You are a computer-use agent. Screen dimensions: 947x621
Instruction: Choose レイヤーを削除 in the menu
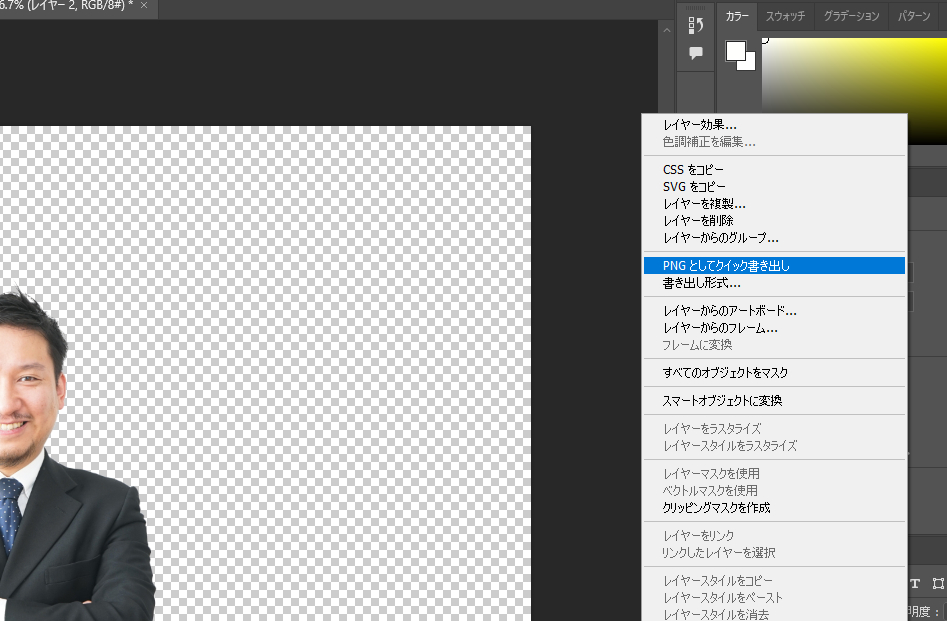[698, 221]
